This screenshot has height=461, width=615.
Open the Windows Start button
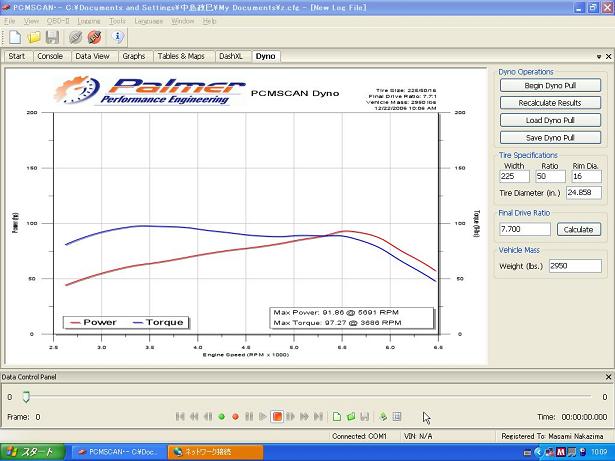pos(30,452)
